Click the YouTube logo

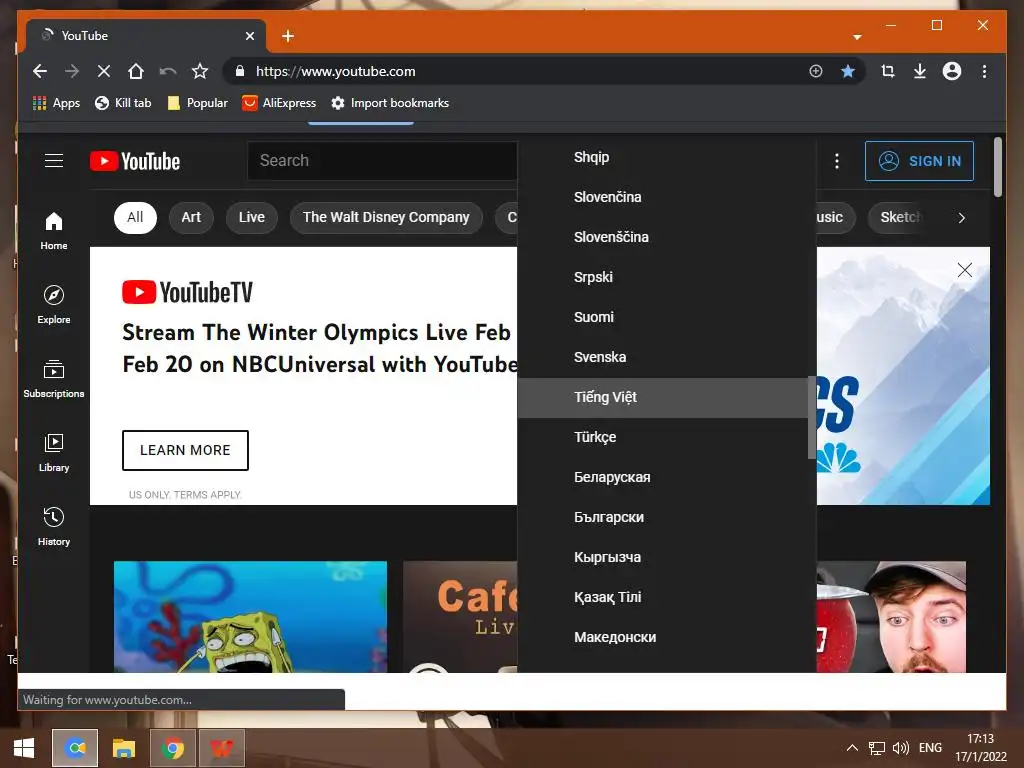[x=135, y=161]
